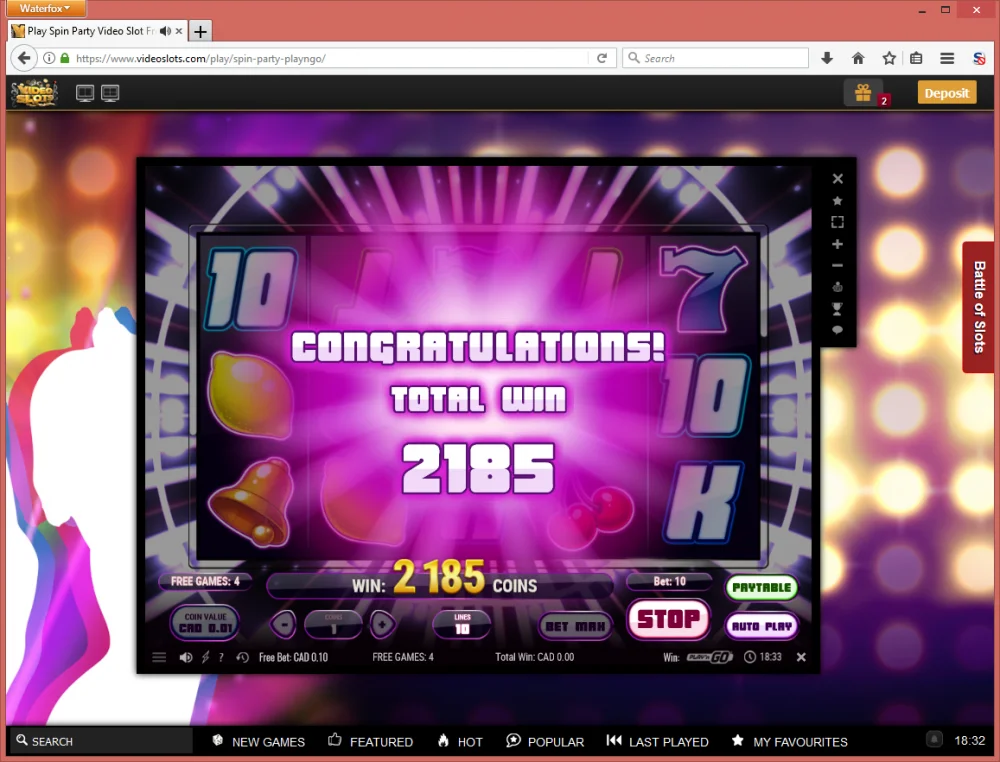Click the STOP spin button
This screenshot has height=762, width=1000.
coord(668,619)
